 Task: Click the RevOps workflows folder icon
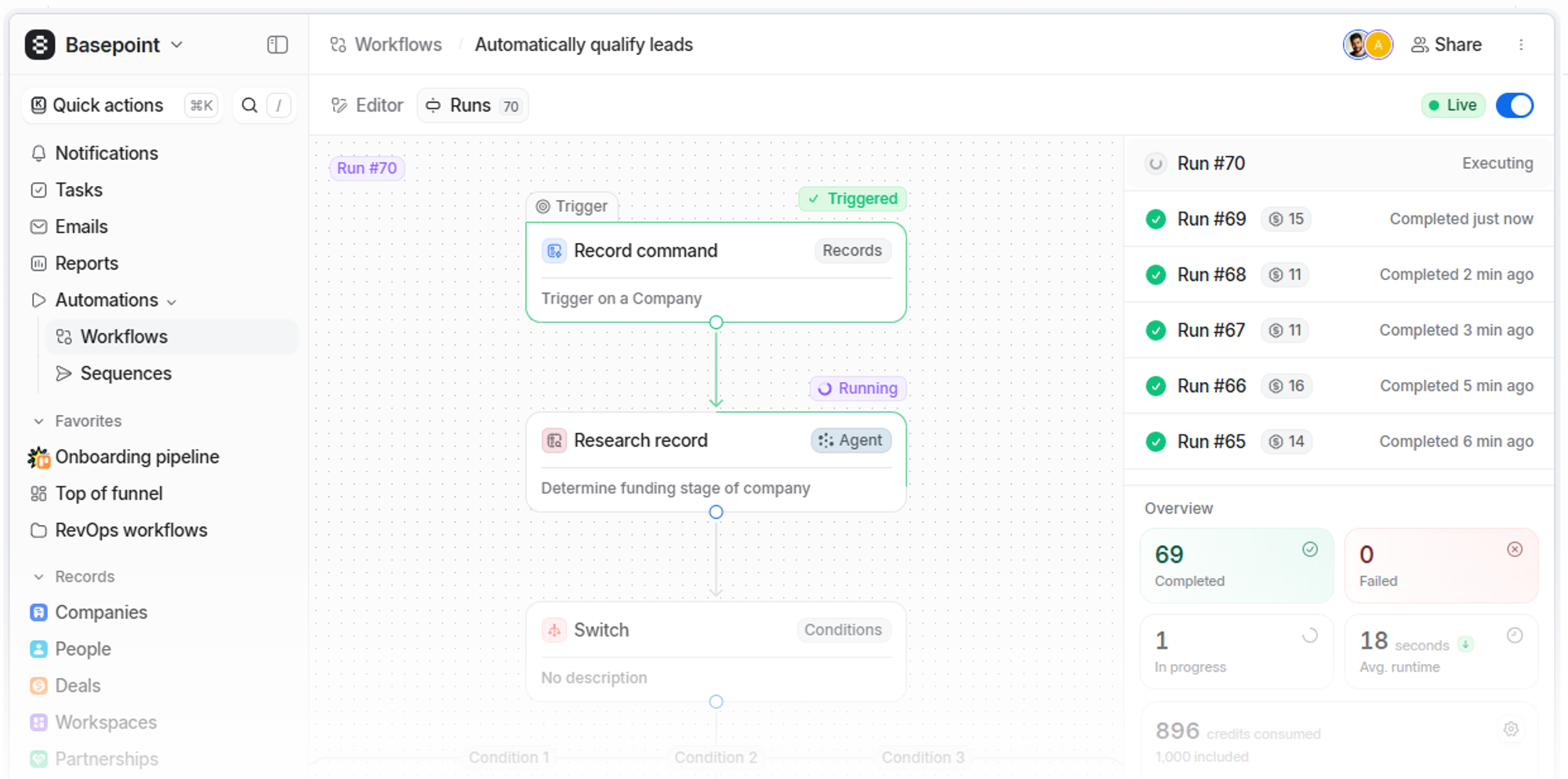tap(38, 530)
